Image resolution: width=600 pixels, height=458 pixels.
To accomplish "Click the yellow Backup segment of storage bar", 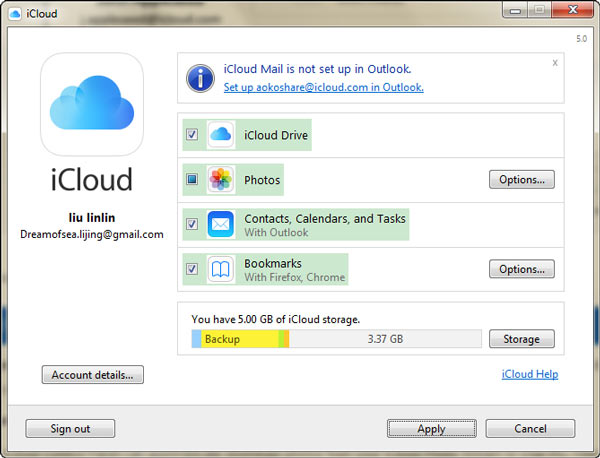I will (x=240, y=339).
